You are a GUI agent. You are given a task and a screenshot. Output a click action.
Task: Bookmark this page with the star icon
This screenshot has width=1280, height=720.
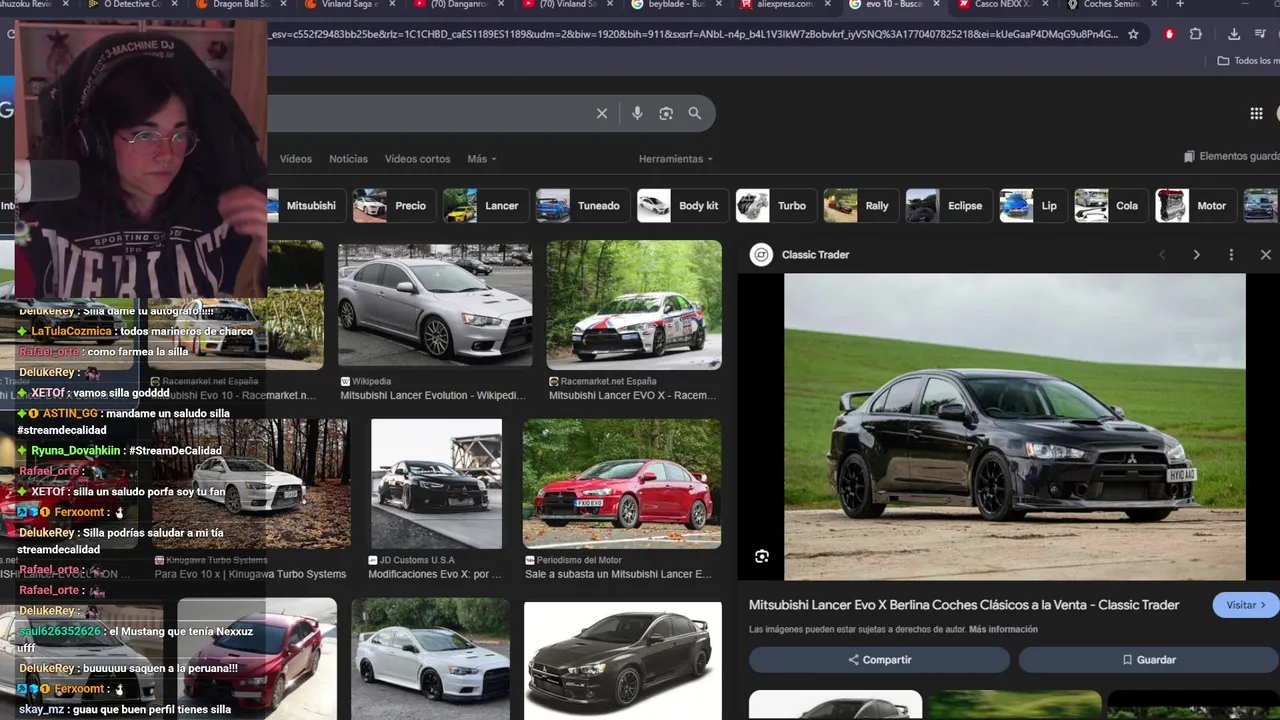pos(1133,34)
